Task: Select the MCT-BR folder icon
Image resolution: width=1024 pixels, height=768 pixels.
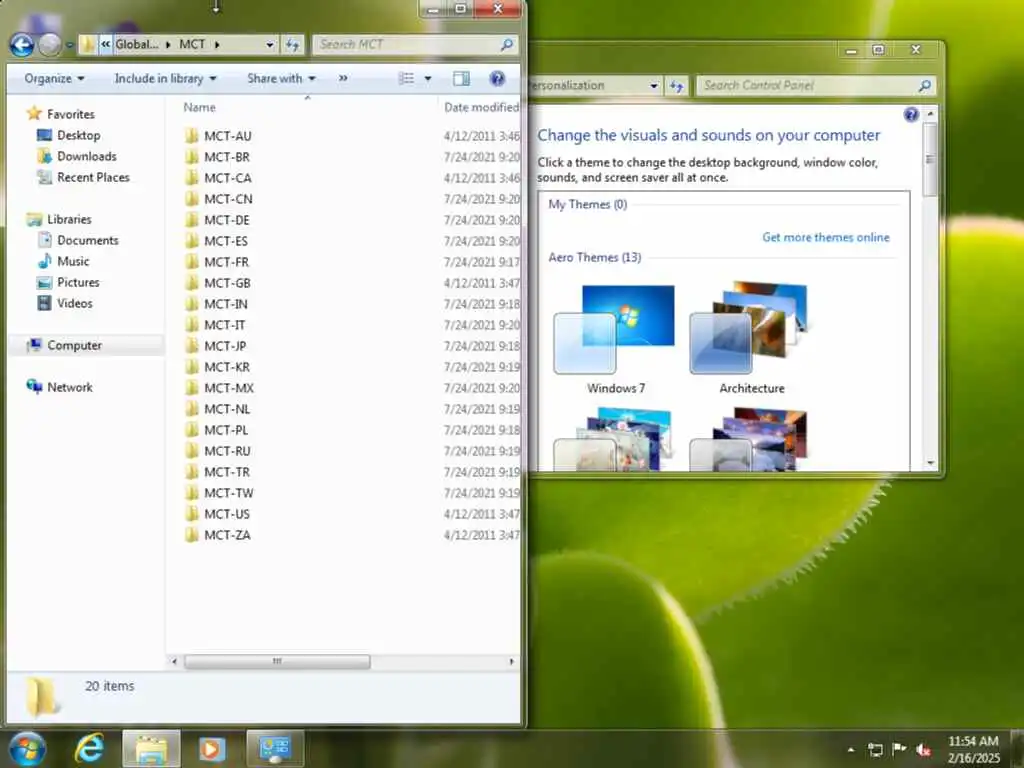Action: (x=191, y=157)
